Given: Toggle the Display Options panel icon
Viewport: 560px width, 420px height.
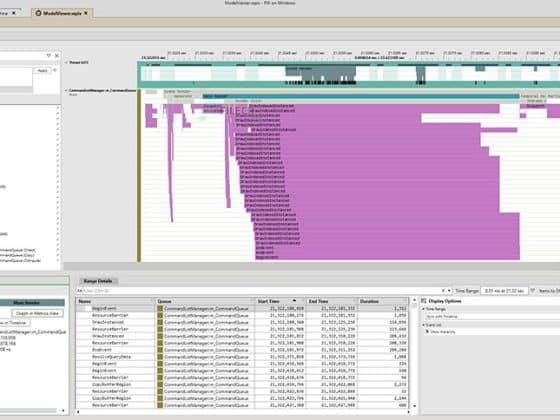Looking at the screenshot, I should 424,301.
